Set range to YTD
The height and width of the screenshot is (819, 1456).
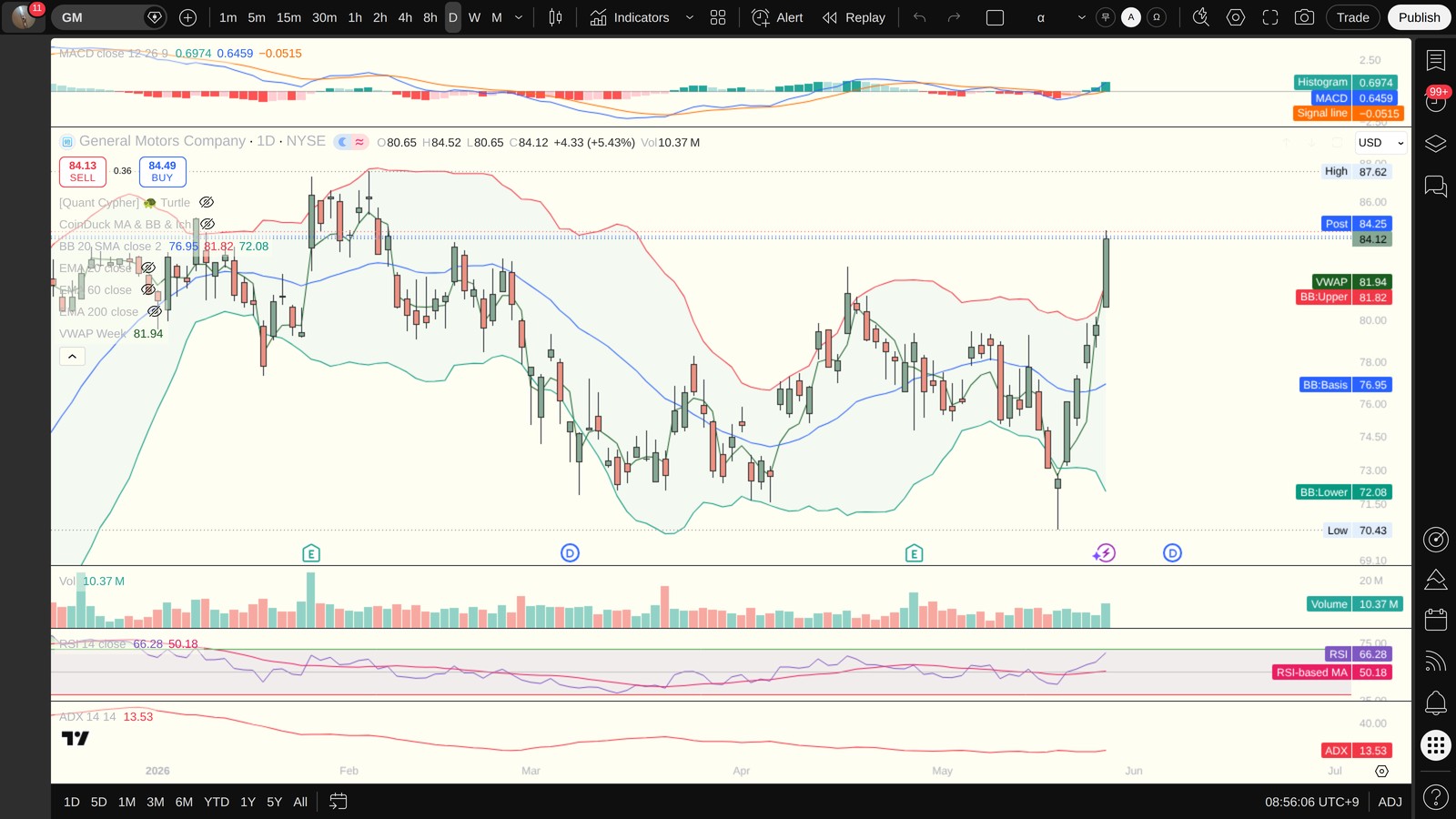click(x=217, y=802)
